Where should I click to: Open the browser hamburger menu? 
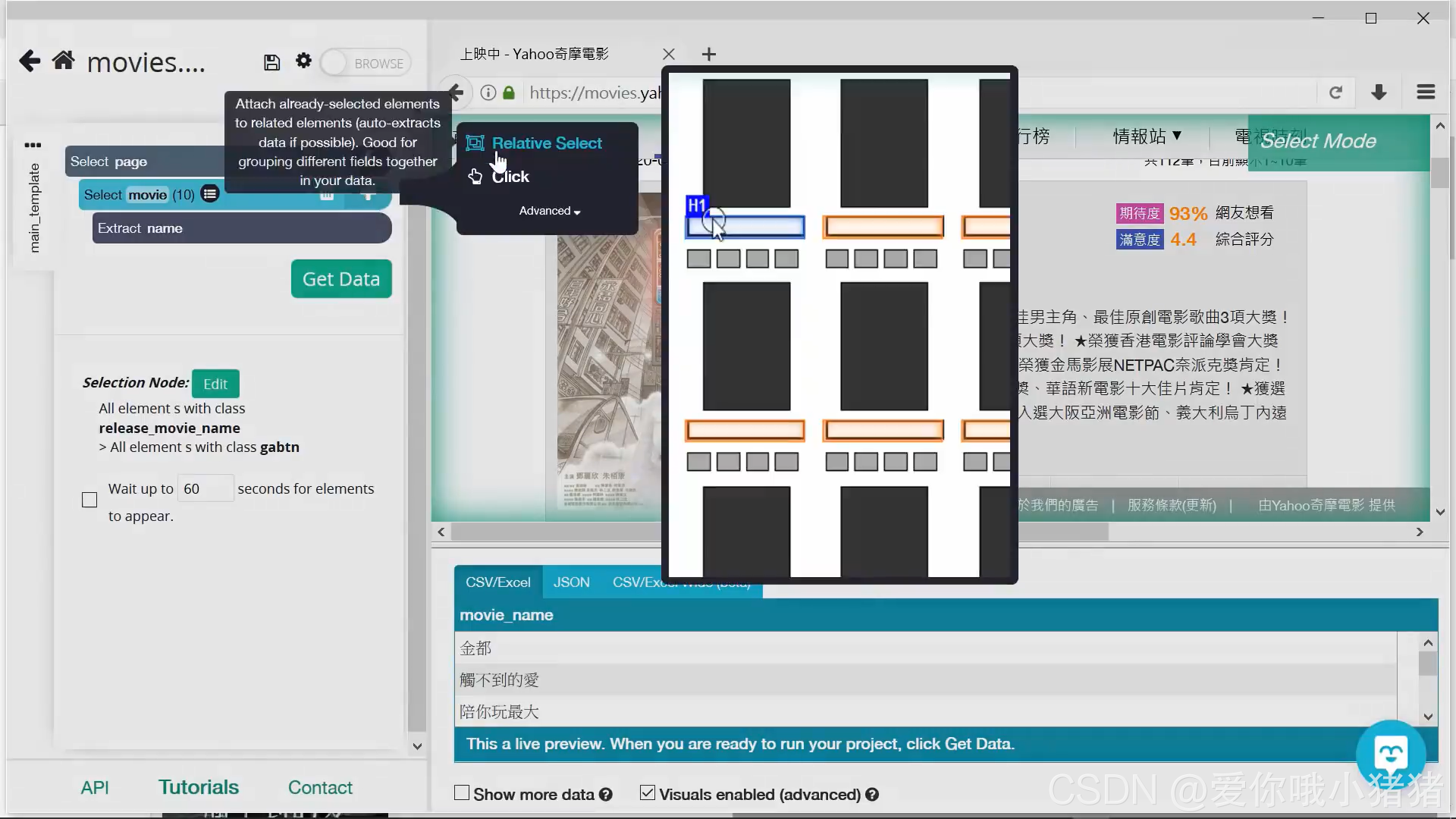(x=1426, y=93)
